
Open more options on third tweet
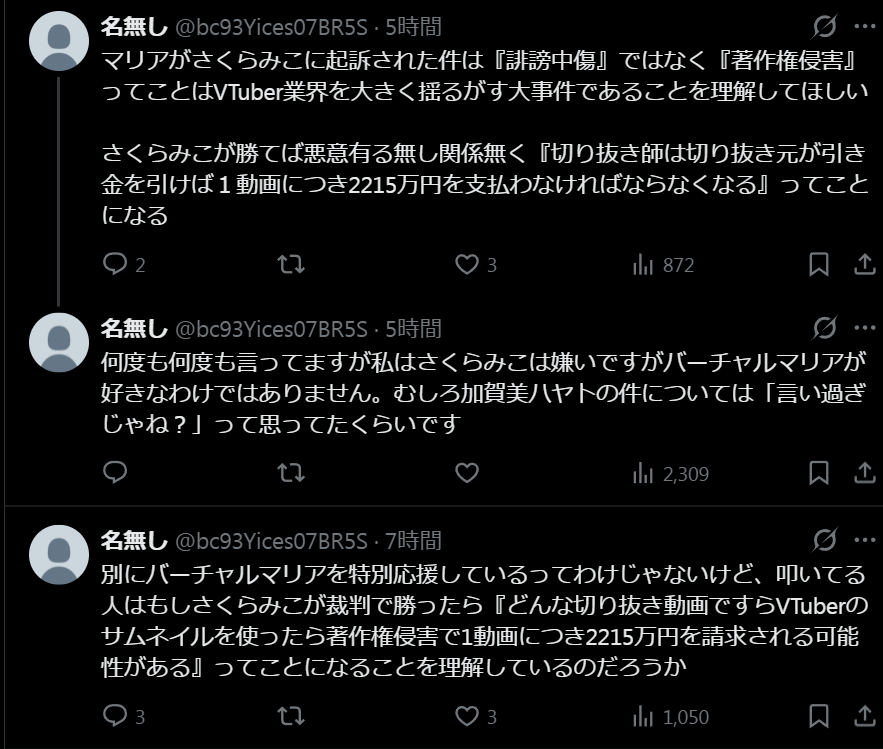(x=863, y=541)
